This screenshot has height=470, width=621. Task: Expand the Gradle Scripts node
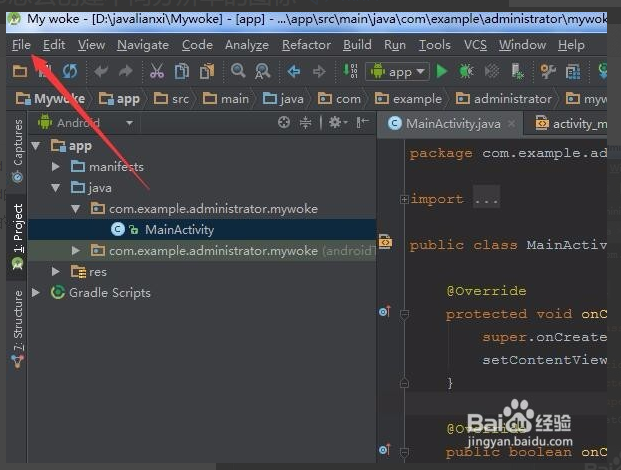[x=36, y=293]
